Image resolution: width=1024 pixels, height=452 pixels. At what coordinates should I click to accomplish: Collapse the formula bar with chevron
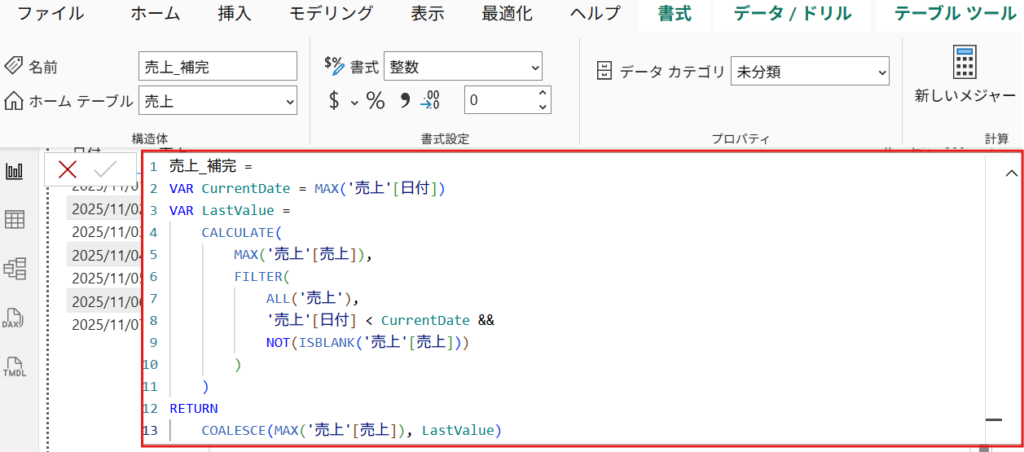tap(1010, 172)
